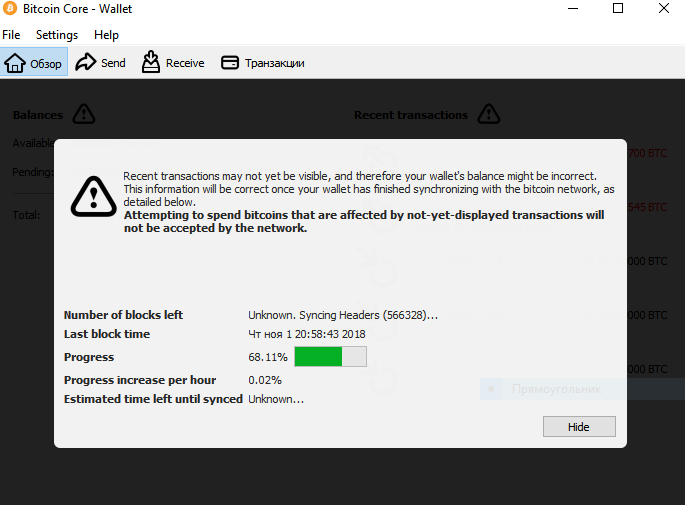The width and height of the screenshot is (685, 505).
Task: Maximize the Bitcoin Core window
Action: pos(618,8)
